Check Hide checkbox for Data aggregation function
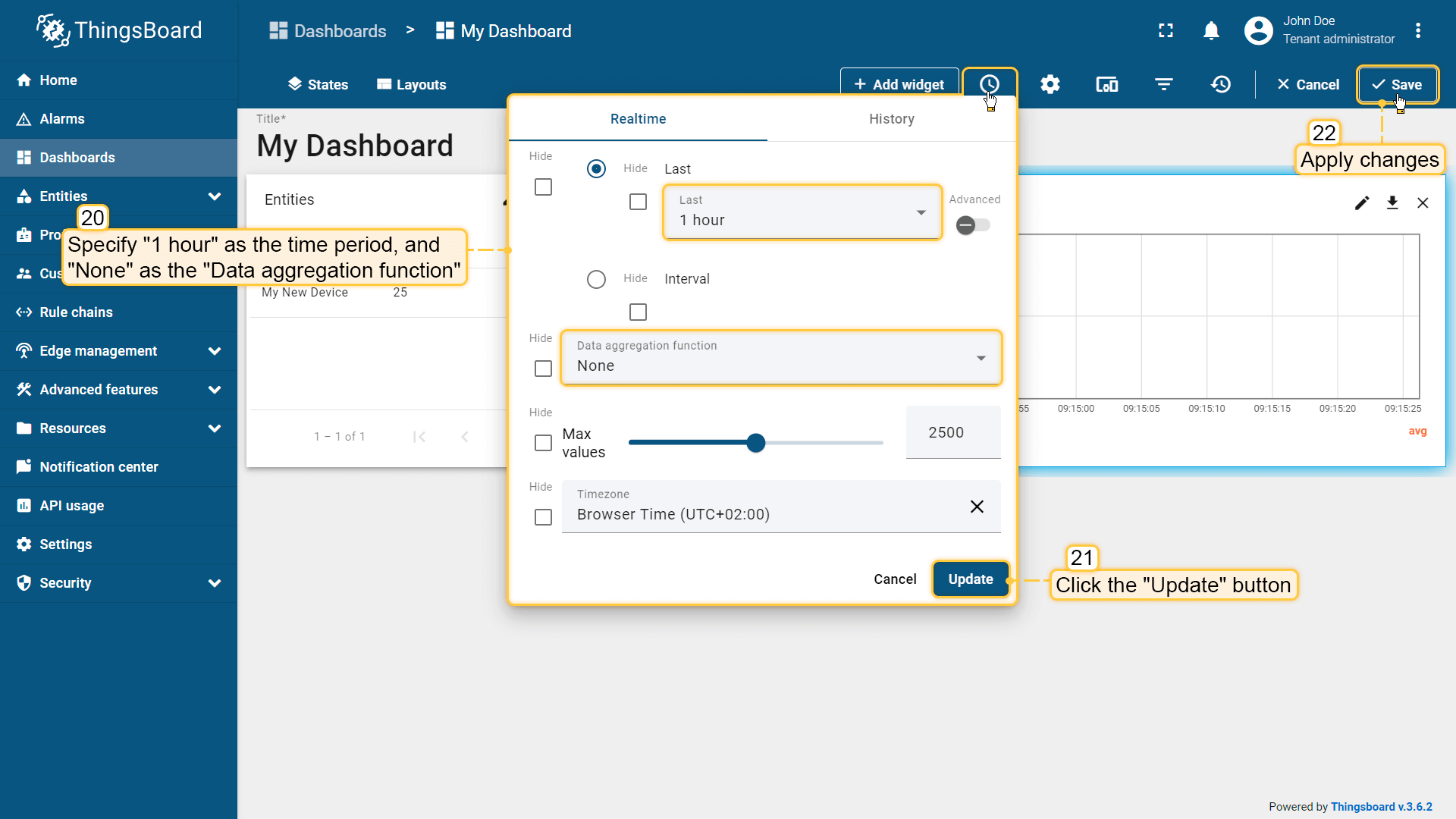Image resolution: width=1456 pixels, height=819 pixels. click(x=543, y=369)
